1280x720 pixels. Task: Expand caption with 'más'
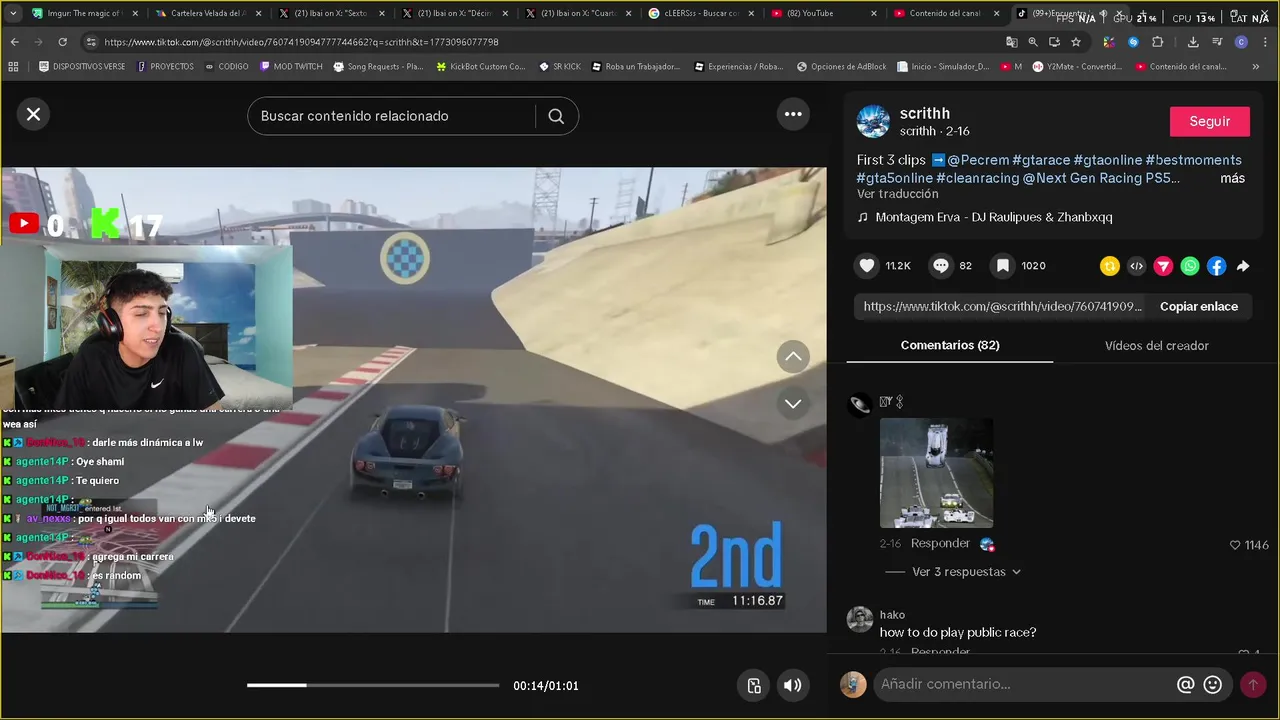pos(1232,178)
